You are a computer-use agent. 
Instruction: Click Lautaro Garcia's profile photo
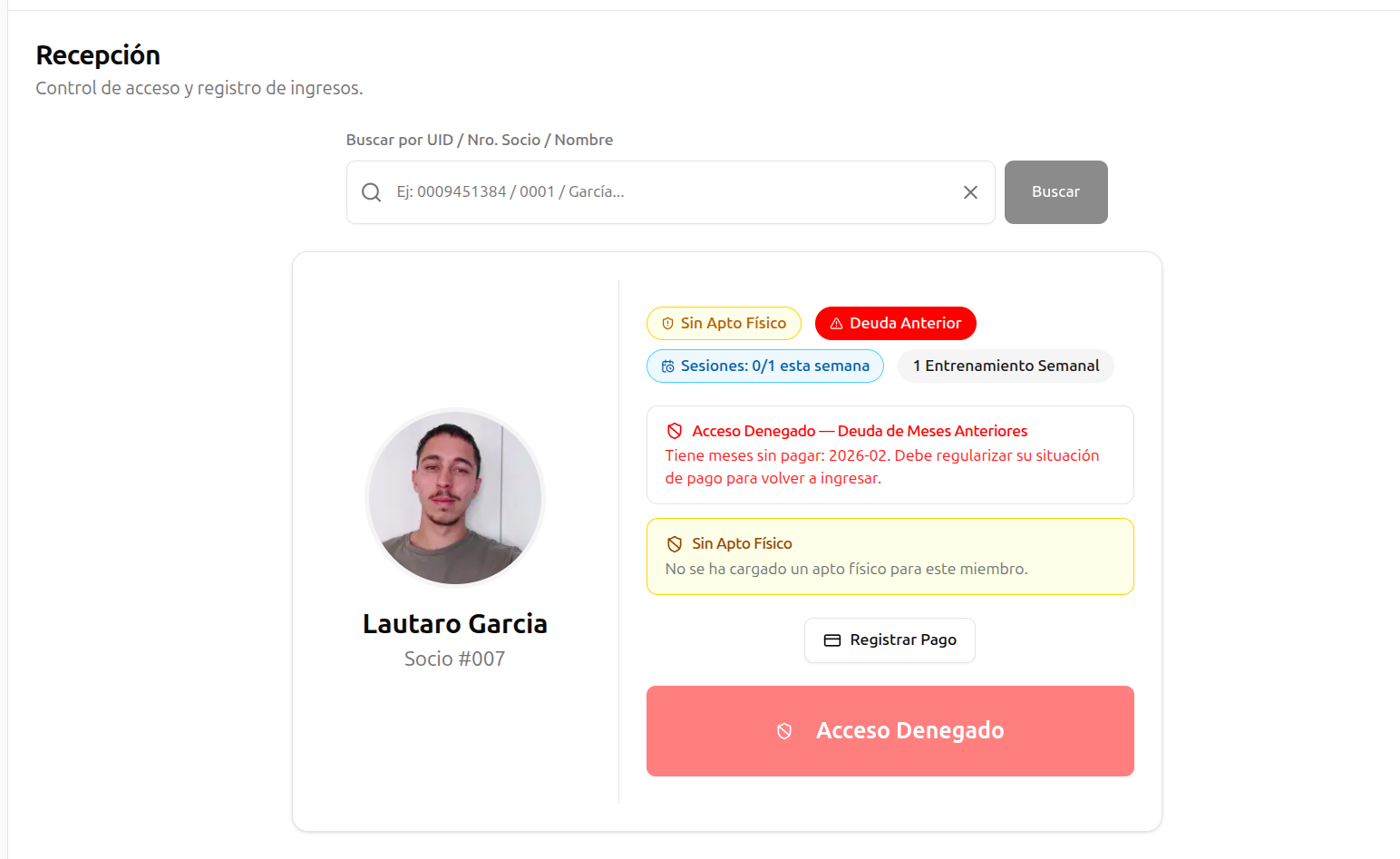[x=455, y=498]
